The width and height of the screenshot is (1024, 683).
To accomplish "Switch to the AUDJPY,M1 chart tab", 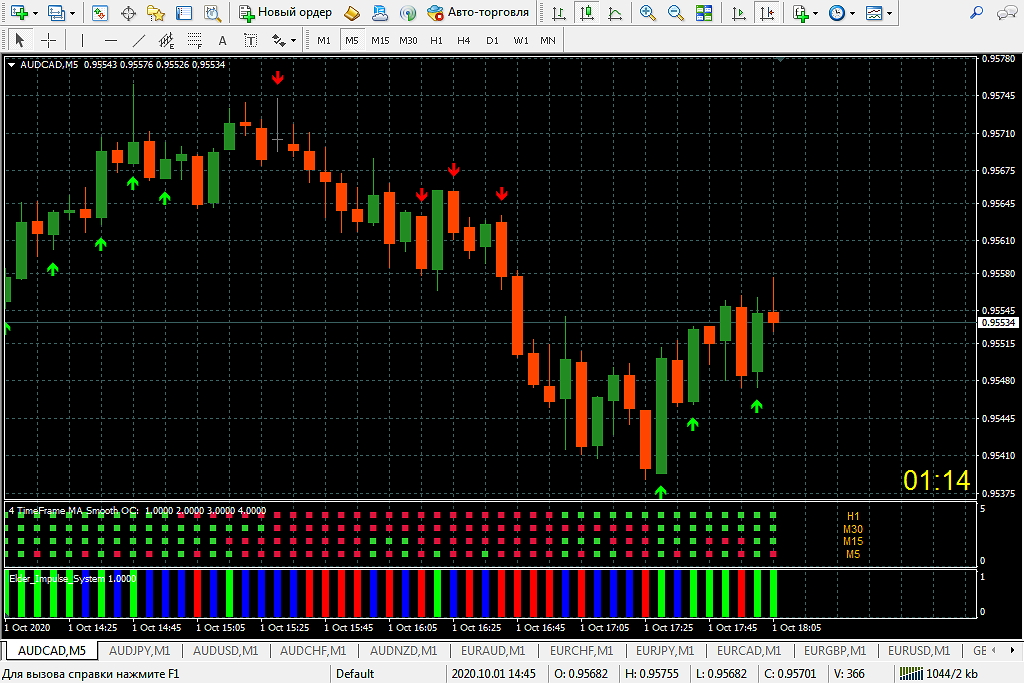I will coord(139,651).
